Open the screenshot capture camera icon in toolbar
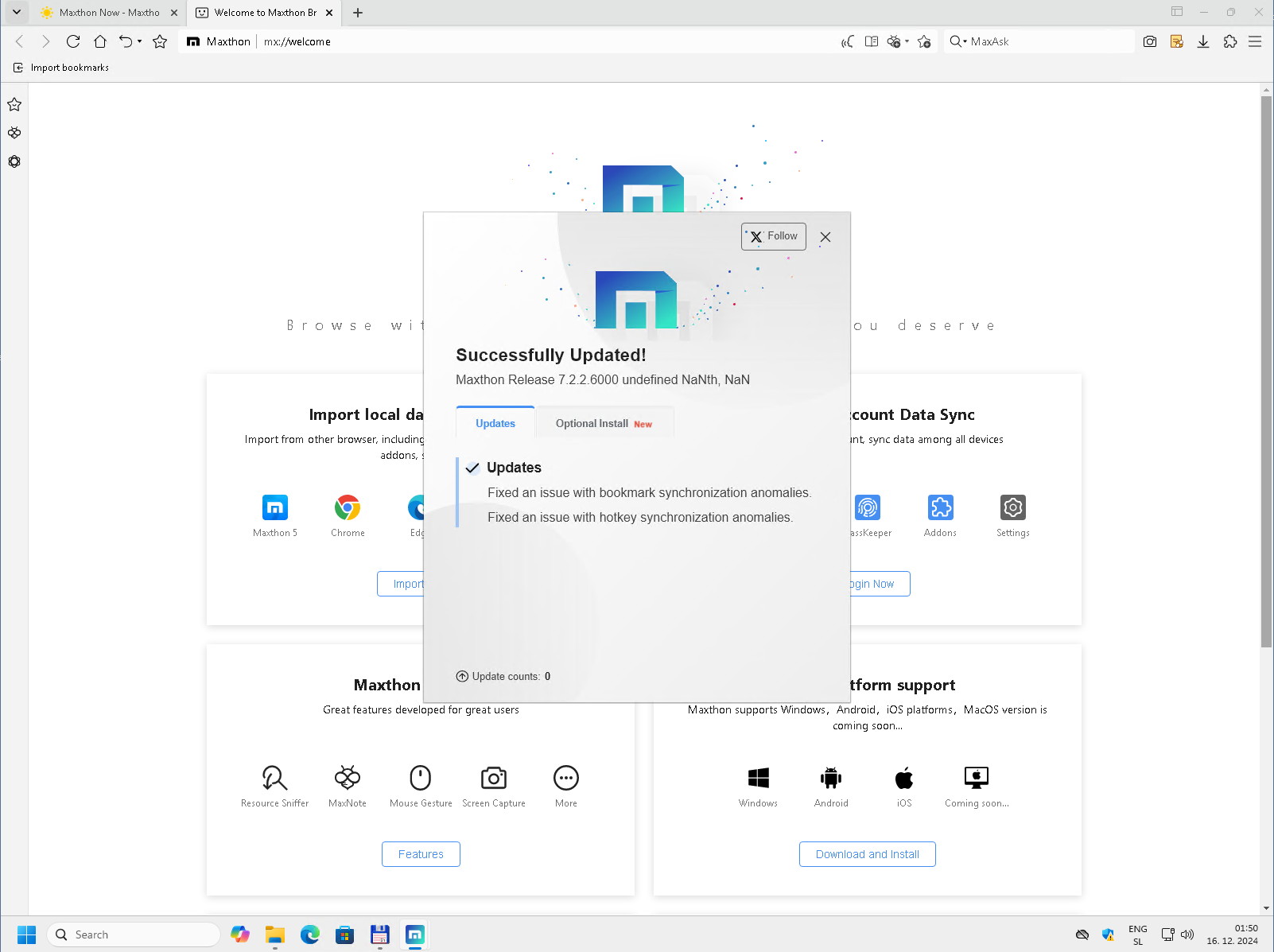 tap(1149, 41)
